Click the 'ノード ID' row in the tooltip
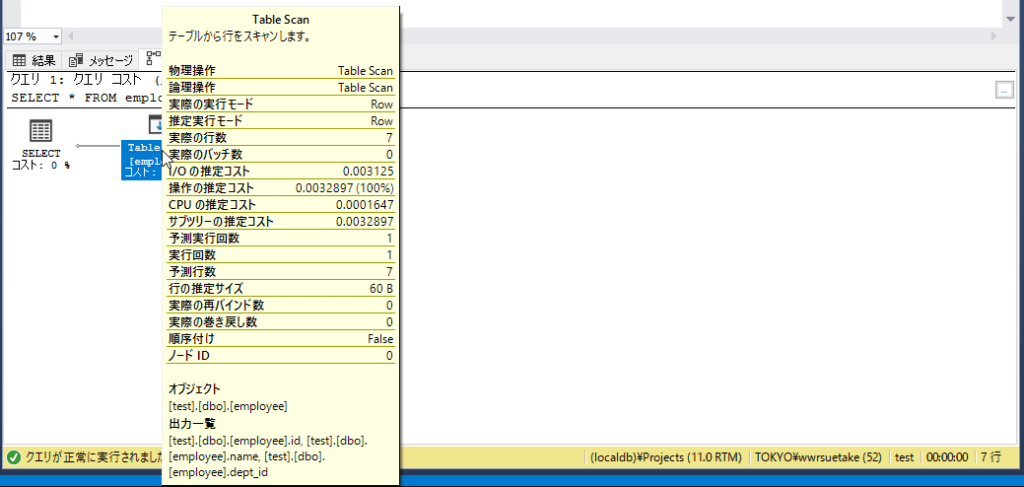The image size is (1024, 487). click(x=281, y=356)
